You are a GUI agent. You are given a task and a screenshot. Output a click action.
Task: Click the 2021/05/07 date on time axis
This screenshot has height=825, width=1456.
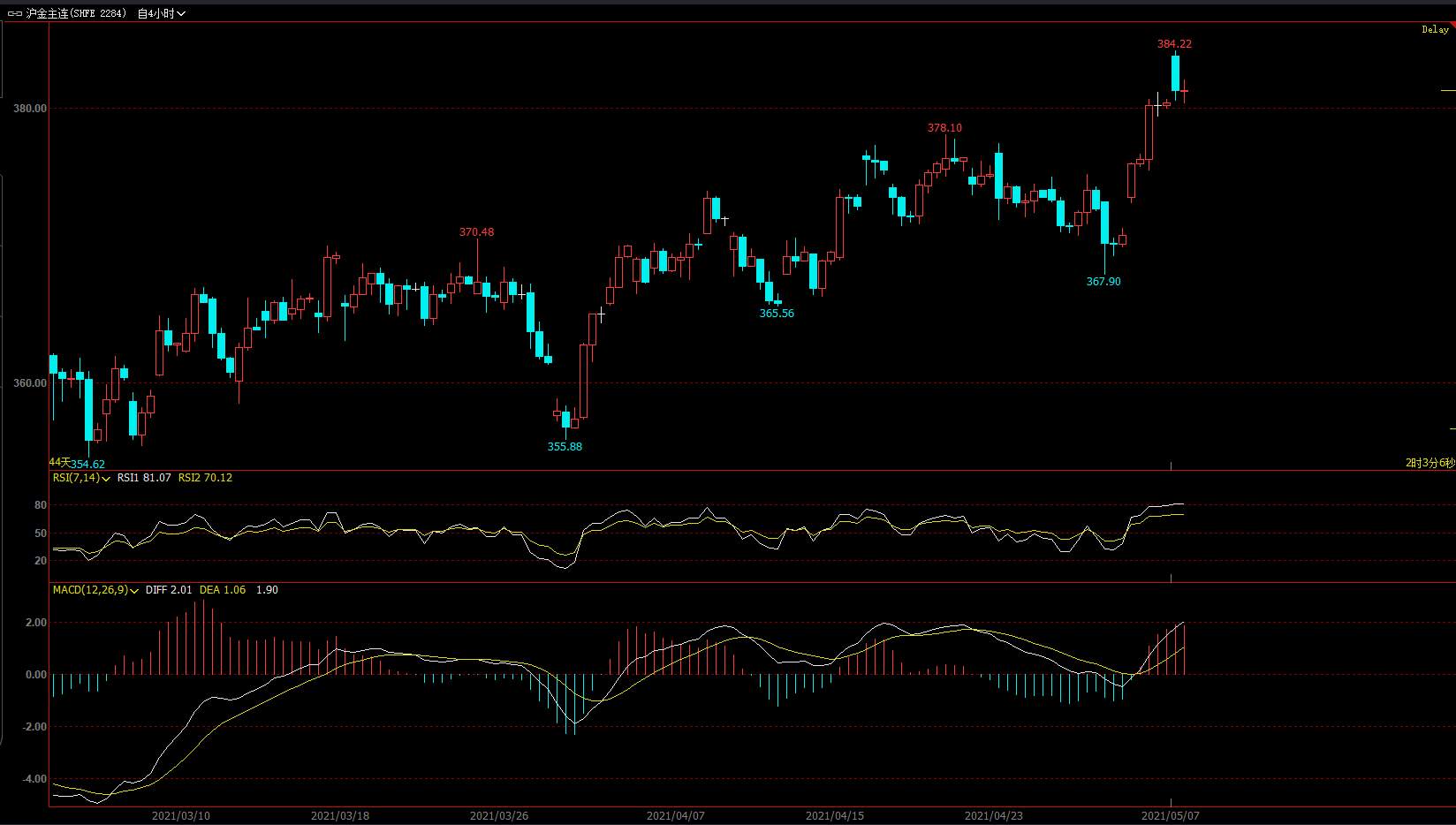(1171, 816)
